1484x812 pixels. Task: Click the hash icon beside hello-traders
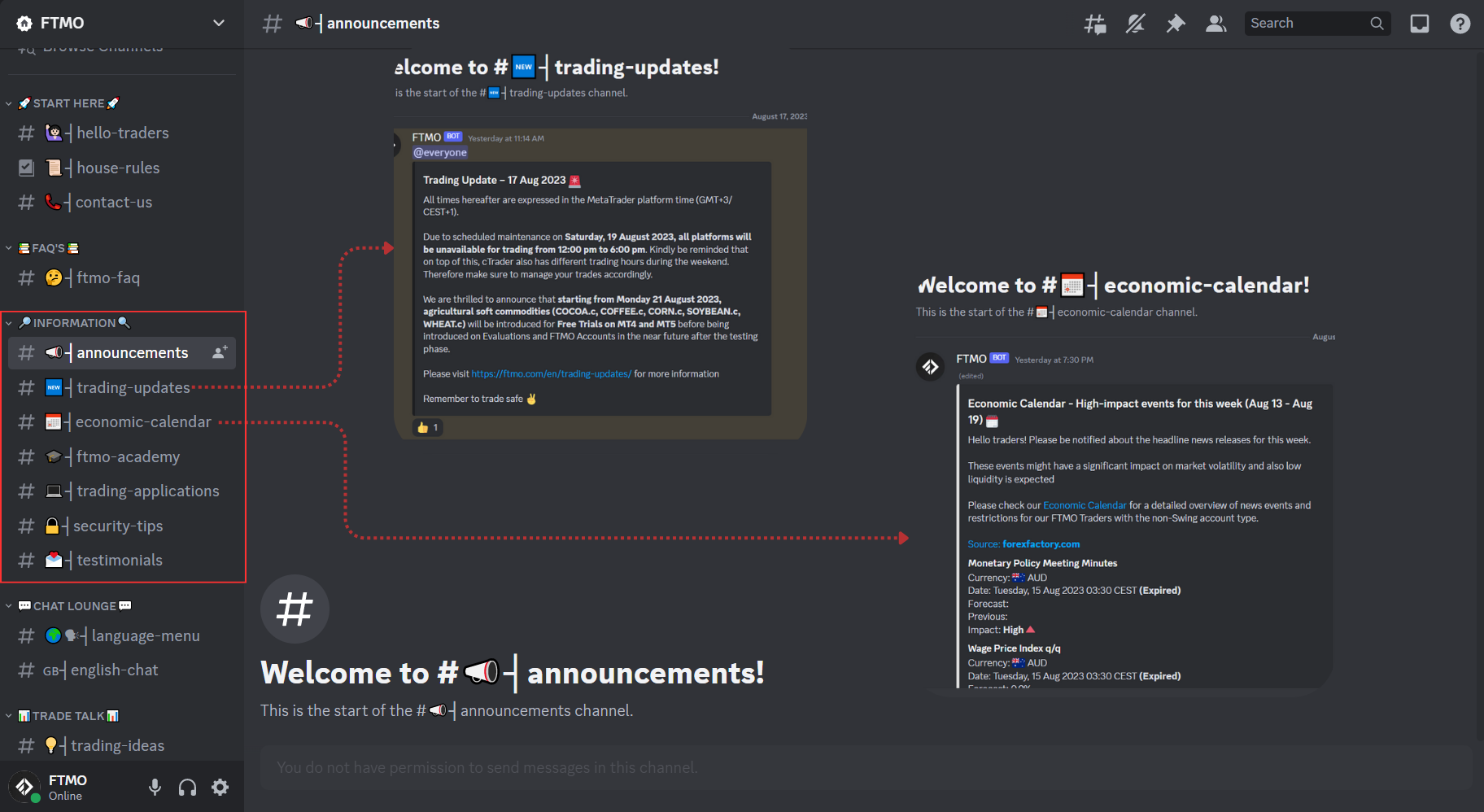[x=26, y=133]
